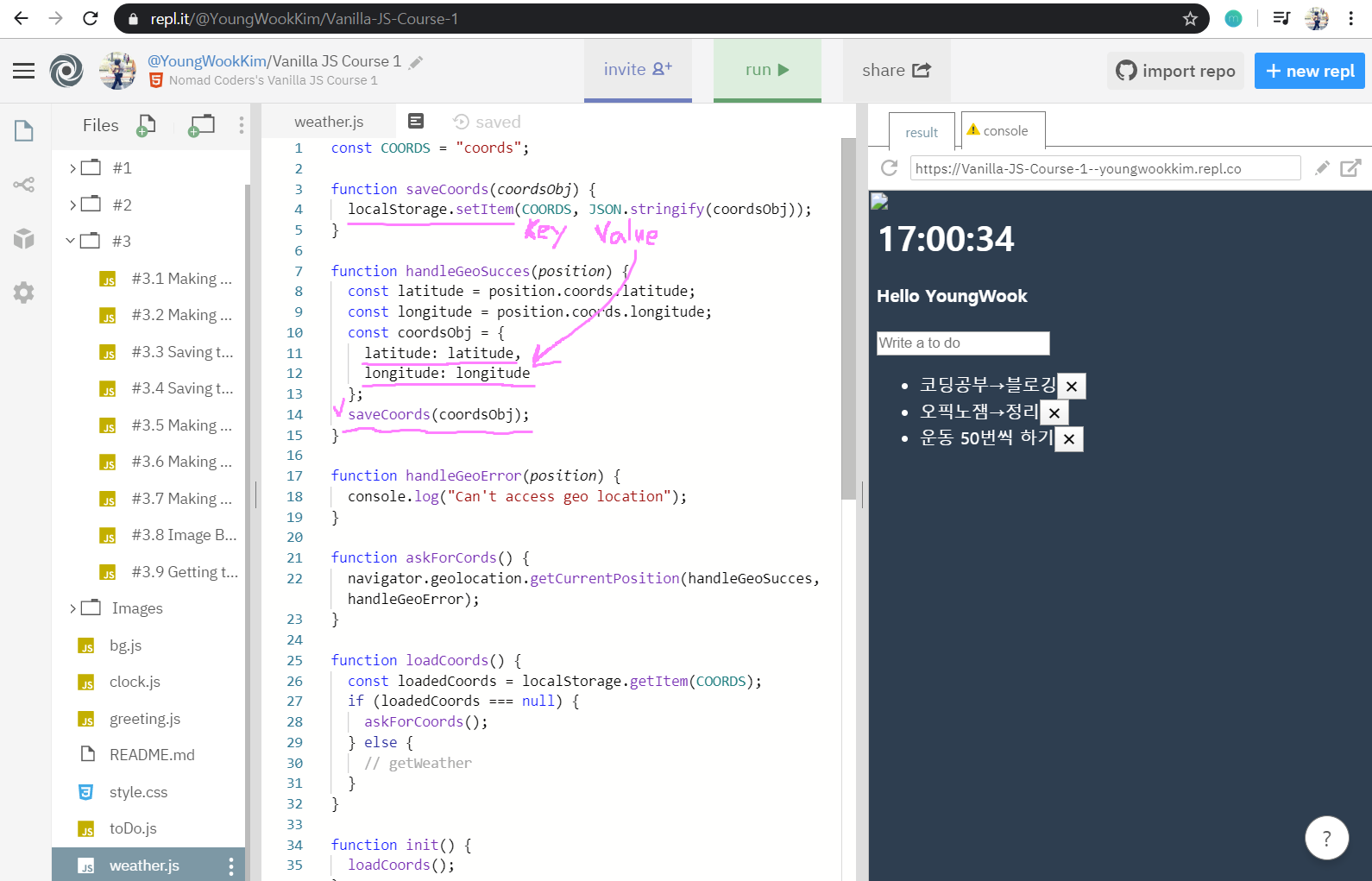Open Chrome profile avatar
The height and width of the screenshot is (881, 1372).
tap(1317, 18)
